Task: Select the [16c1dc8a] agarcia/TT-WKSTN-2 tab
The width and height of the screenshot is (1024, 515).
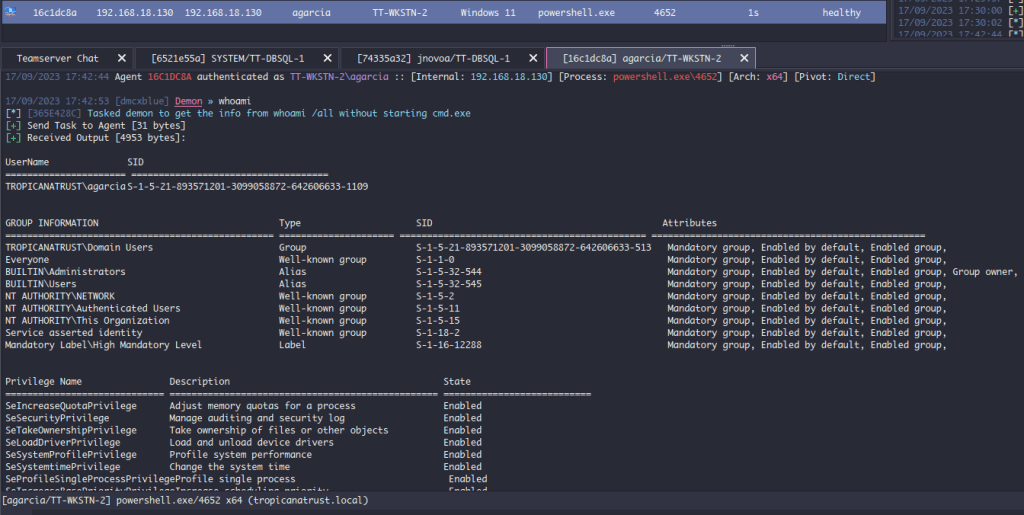Action: [x=641, y=58]
